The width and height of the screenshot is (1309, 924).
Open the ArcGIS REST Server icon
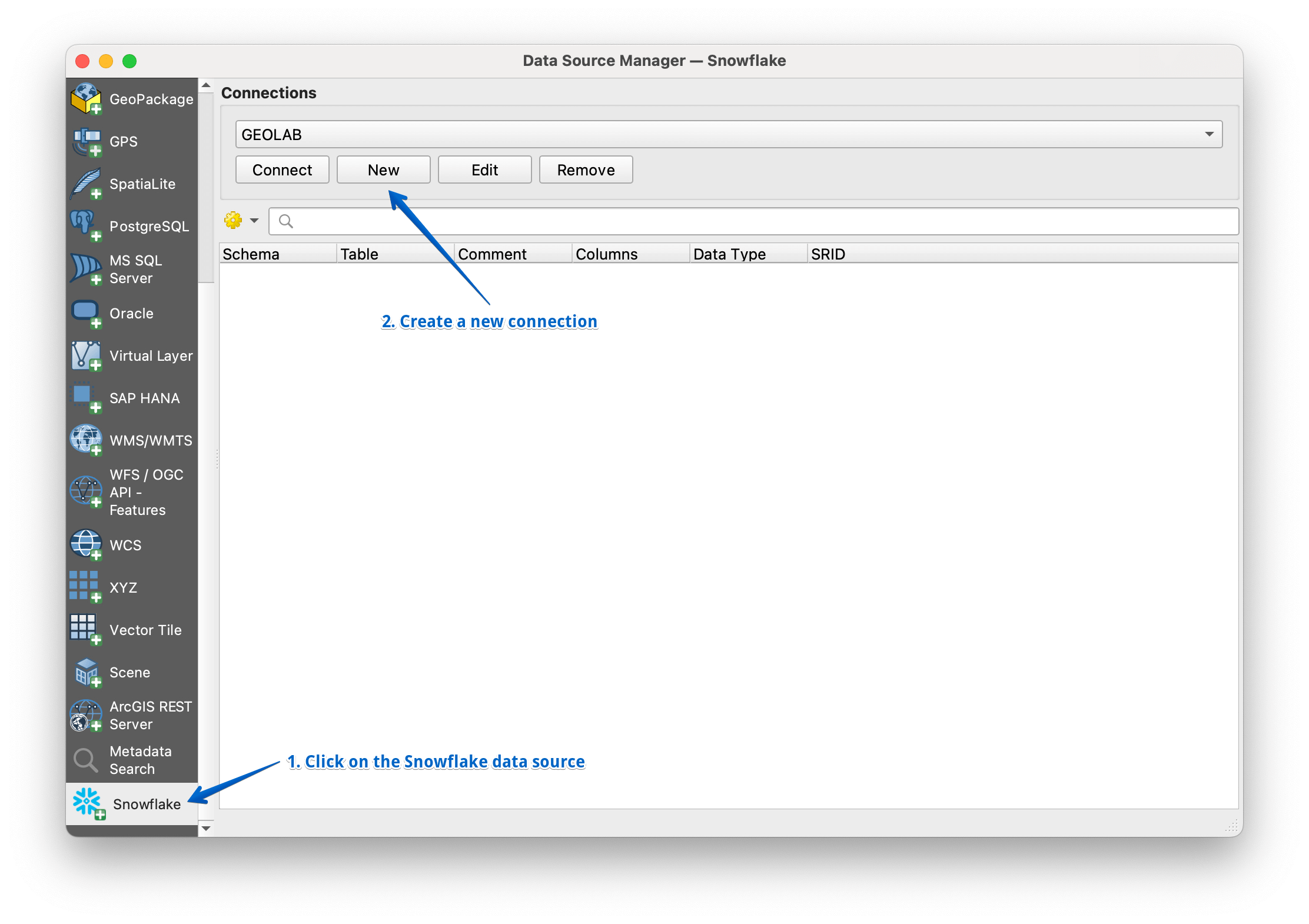point(86,715)
